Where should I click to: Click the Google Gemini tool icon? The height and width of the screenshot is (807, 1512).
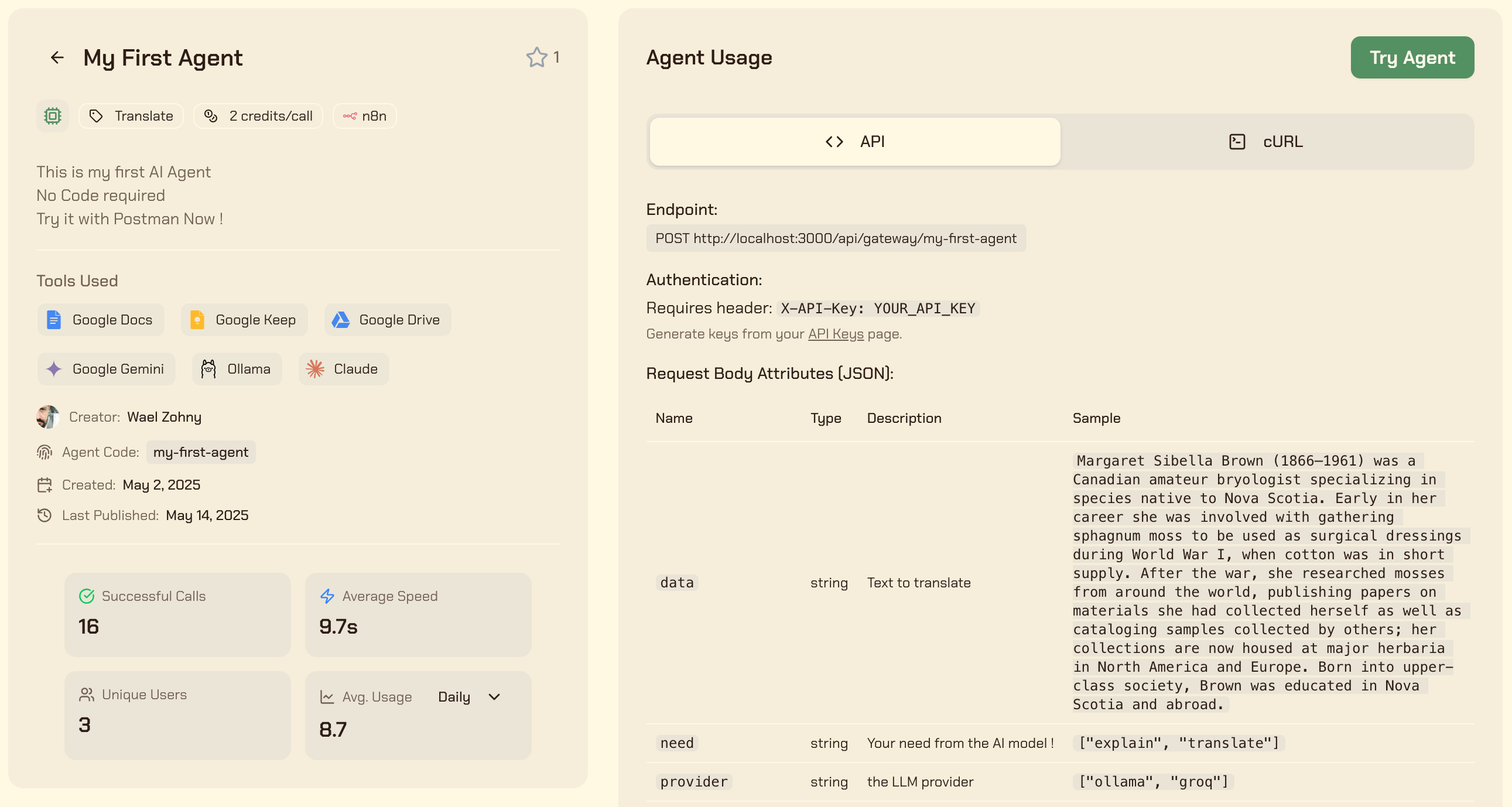(54, 368)
